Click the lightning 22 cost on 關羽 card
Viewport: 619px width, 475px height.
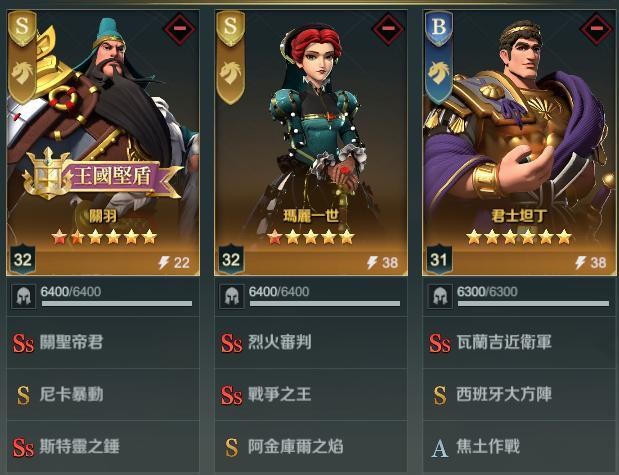point(174,263)
